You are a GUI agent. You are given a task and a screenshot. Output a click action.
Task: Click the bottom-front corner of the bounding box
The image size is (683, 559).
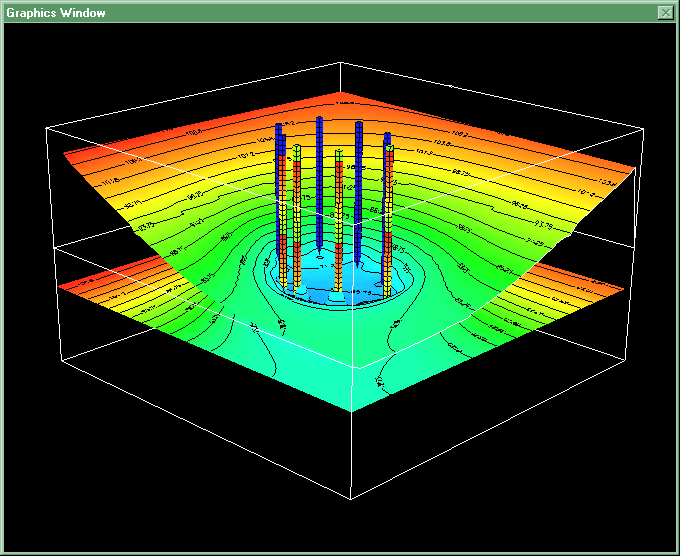(x=352, y=499)
